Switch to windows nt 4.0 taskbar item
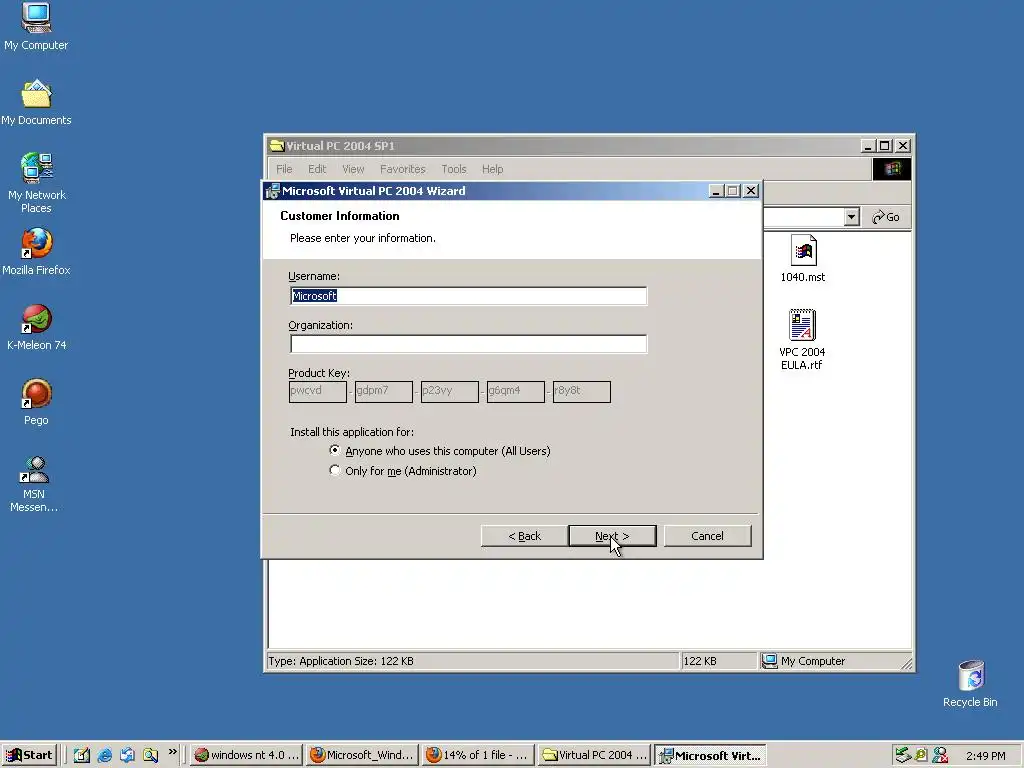The image size is (1024, 768). coord(247,755)
